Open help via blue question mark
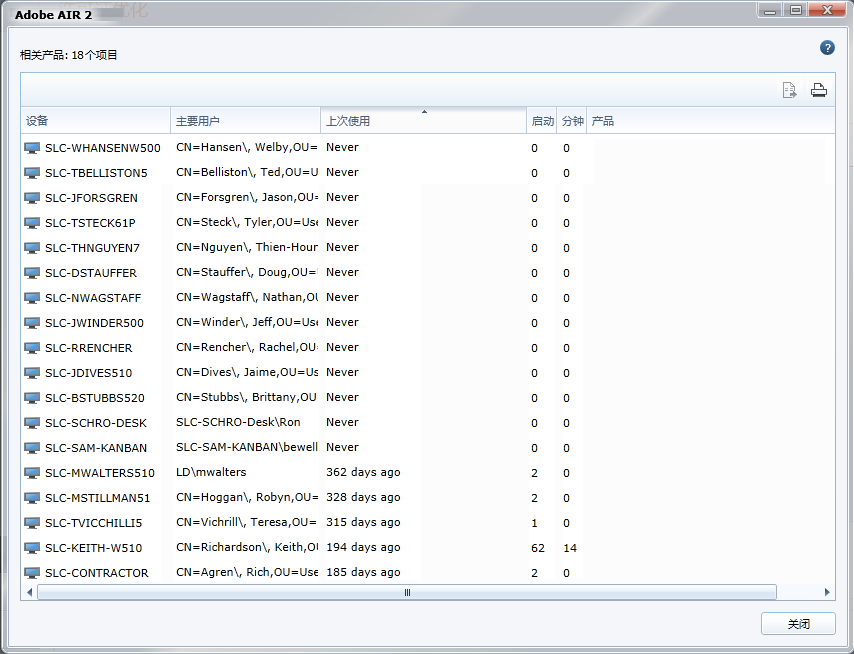854x654 pixels. tap(827, 48)
